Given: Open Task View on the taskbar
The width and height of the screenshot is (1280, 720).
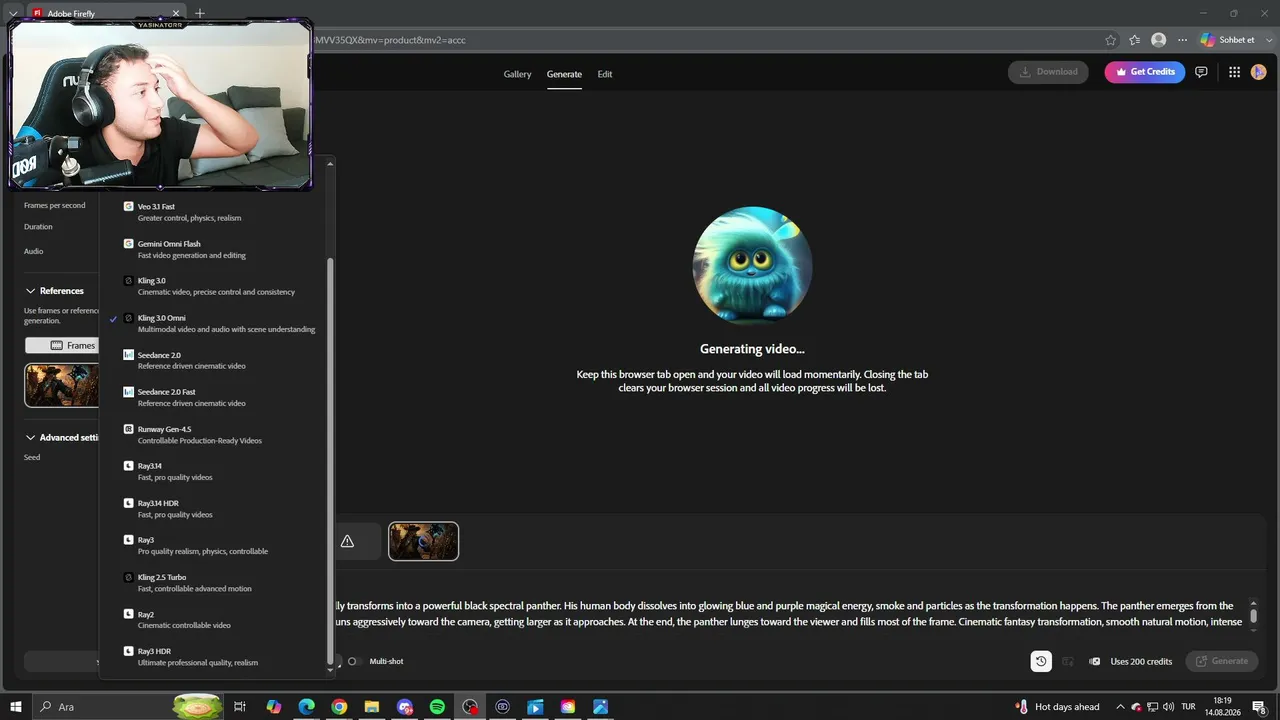Looking at the screenshot, I should point(240,707).
